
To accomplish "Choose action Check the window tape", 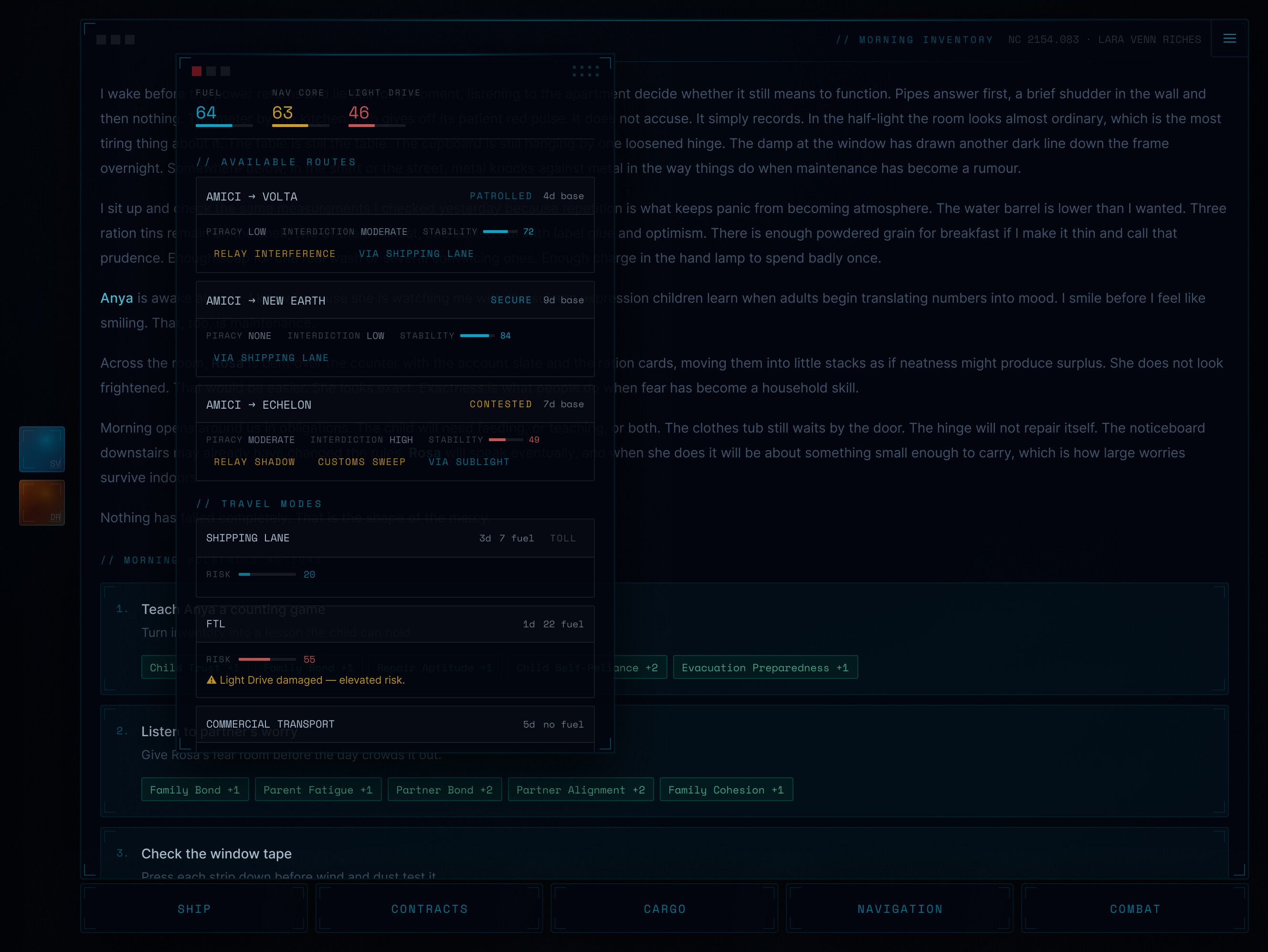I will (665, 853).
